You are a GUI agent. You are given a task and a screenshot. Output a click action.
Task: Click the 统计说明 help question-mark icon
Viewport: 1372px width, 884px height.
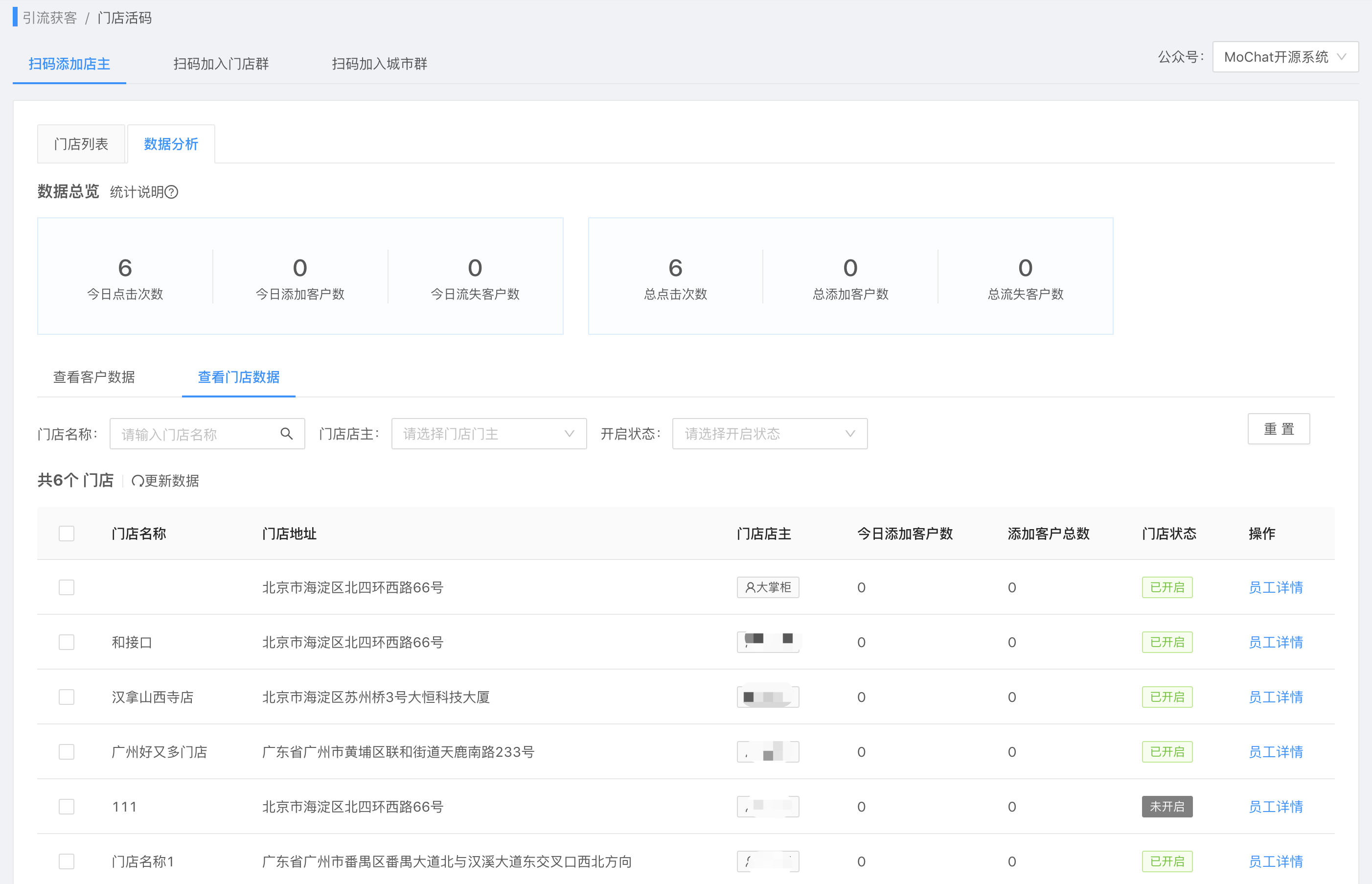(171, 192)
